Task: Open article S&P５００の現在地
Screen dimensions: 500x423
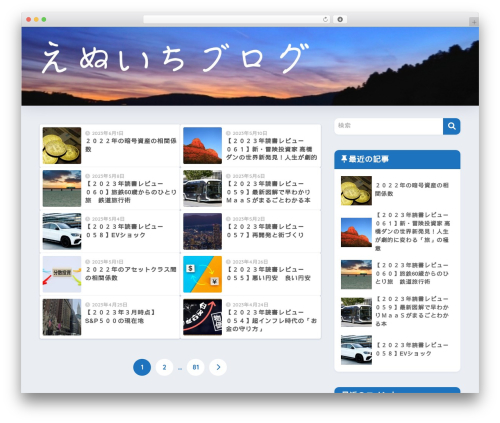Action: click(121, 317)
